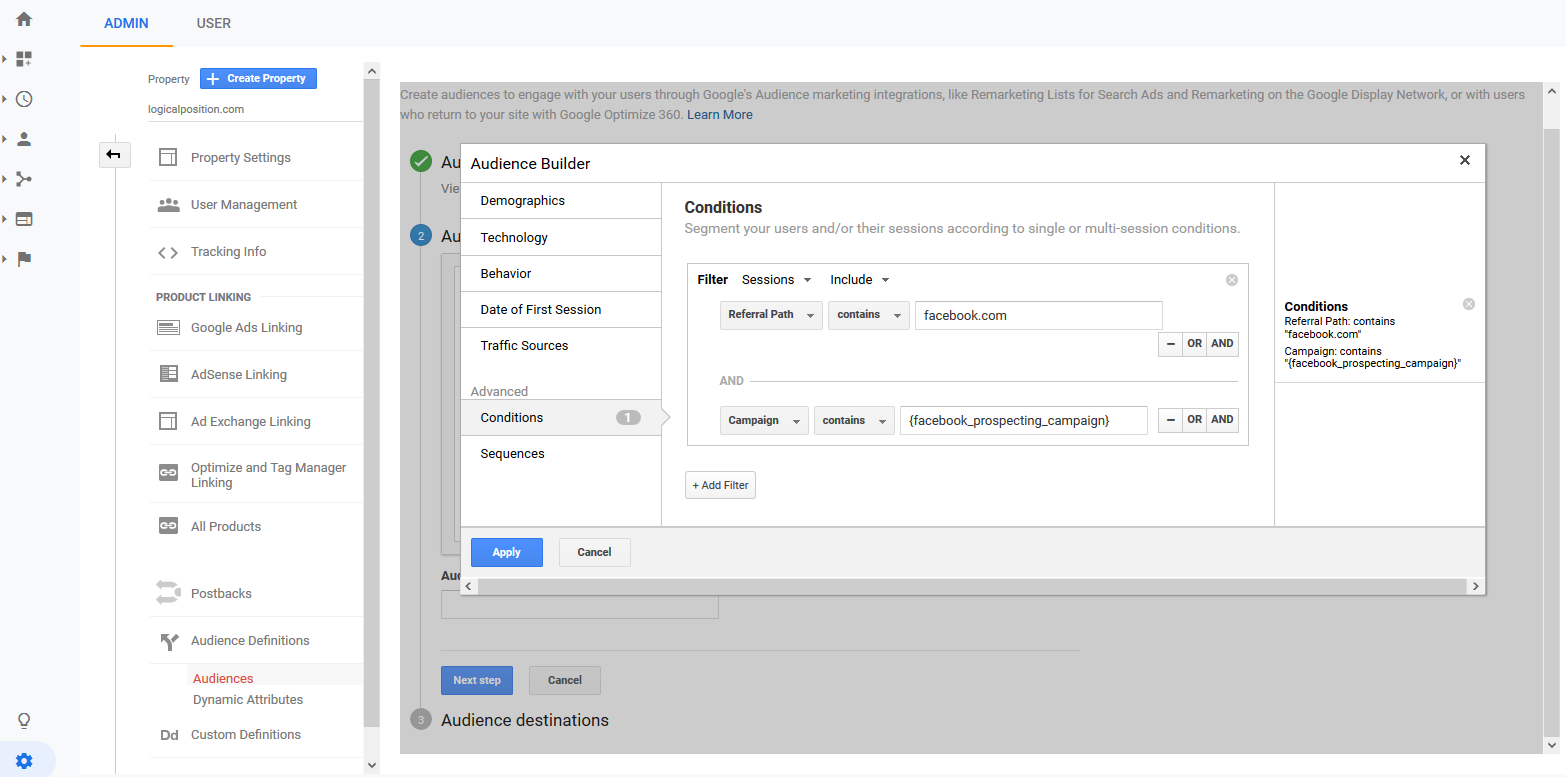
Task: Select Conditions under Advanced
Action: coord(561,417)
